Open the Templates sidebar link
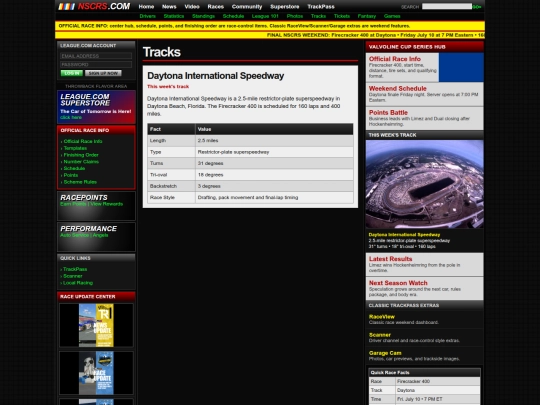The image size is (540, 405). (x=75, y=148)
